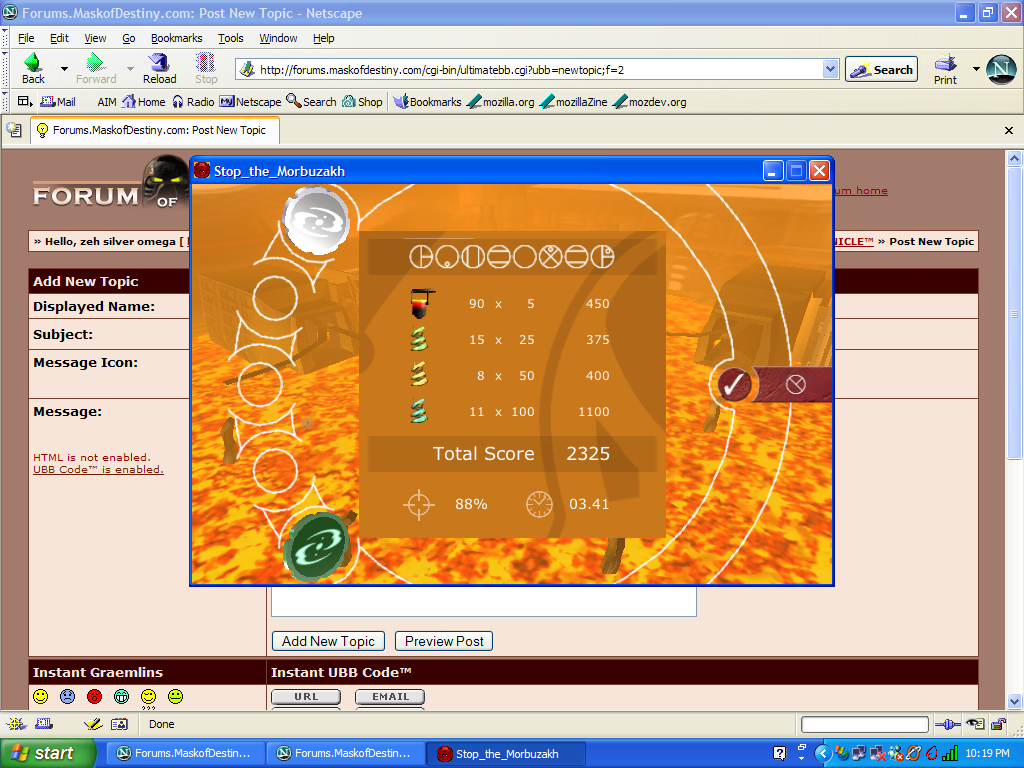1024x768 pixels.
Task: Go back with the Back arrow
Action: 33,69
